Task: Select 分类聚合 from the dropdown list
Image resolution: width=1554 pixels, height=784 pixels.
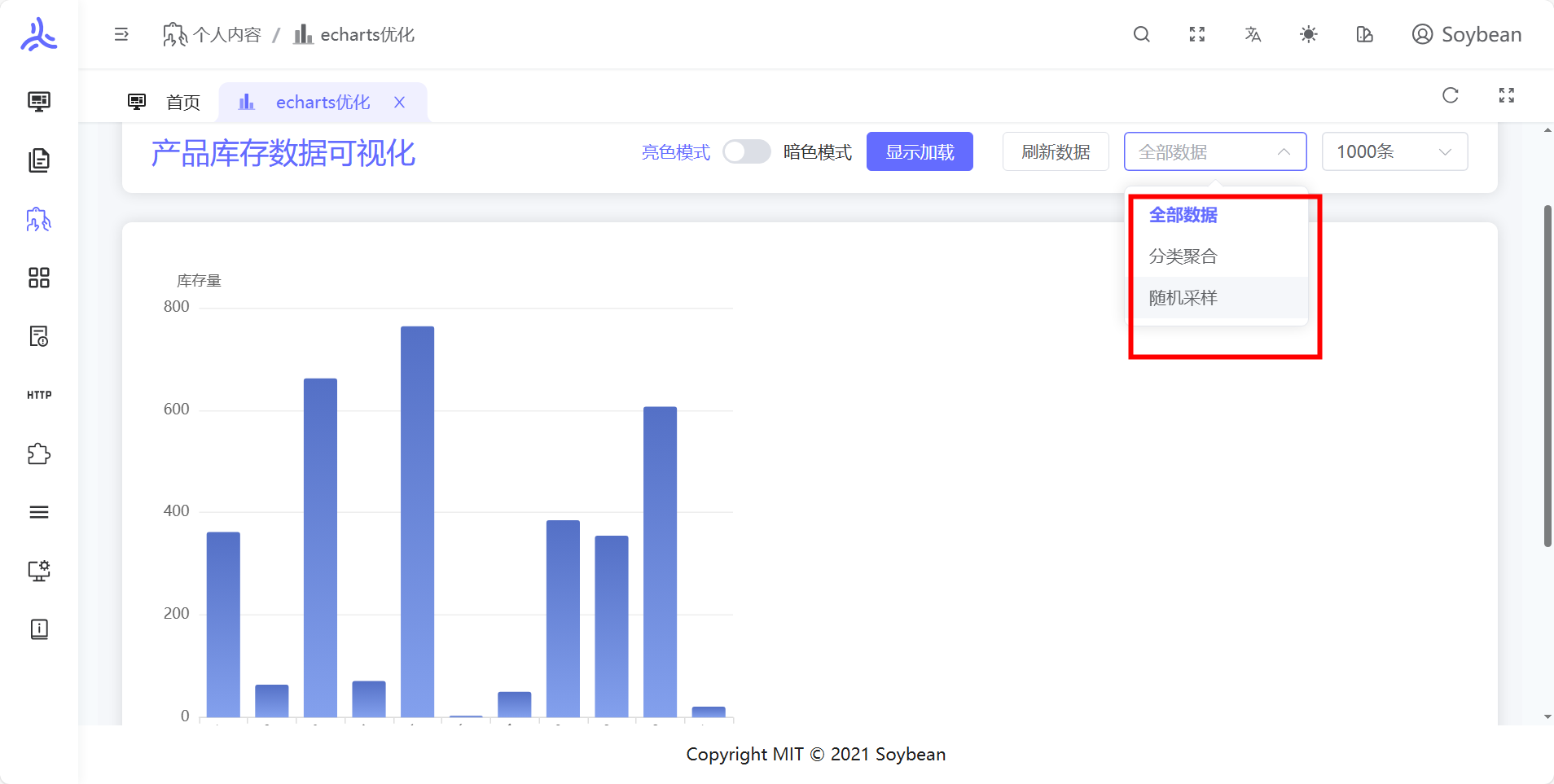Action: pyautogui.click(x=1183, y=256)
